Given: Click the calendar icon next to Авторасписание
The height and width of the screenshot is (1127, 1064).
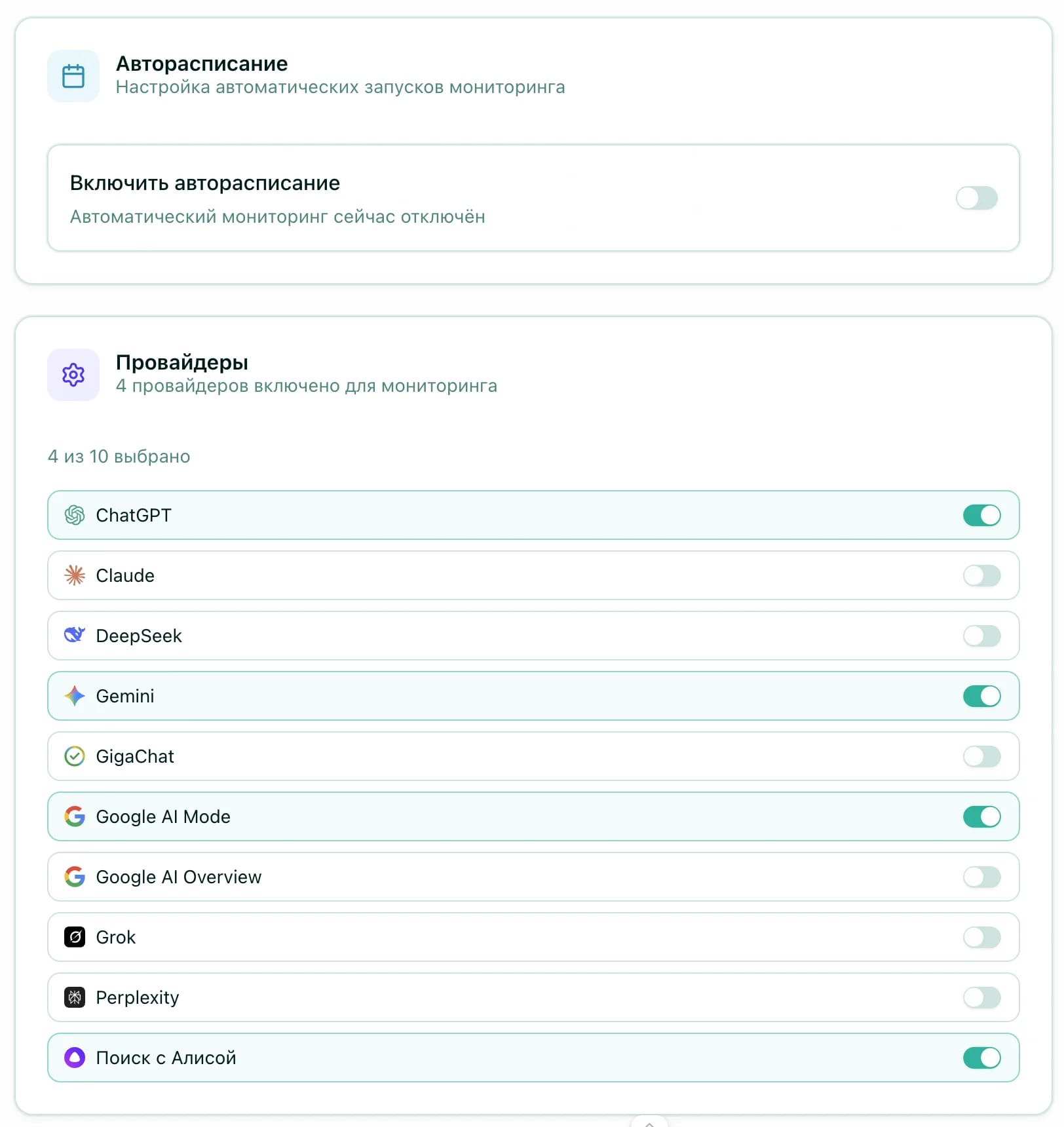Looking at the screenshot, I should [x=73, y=75].
